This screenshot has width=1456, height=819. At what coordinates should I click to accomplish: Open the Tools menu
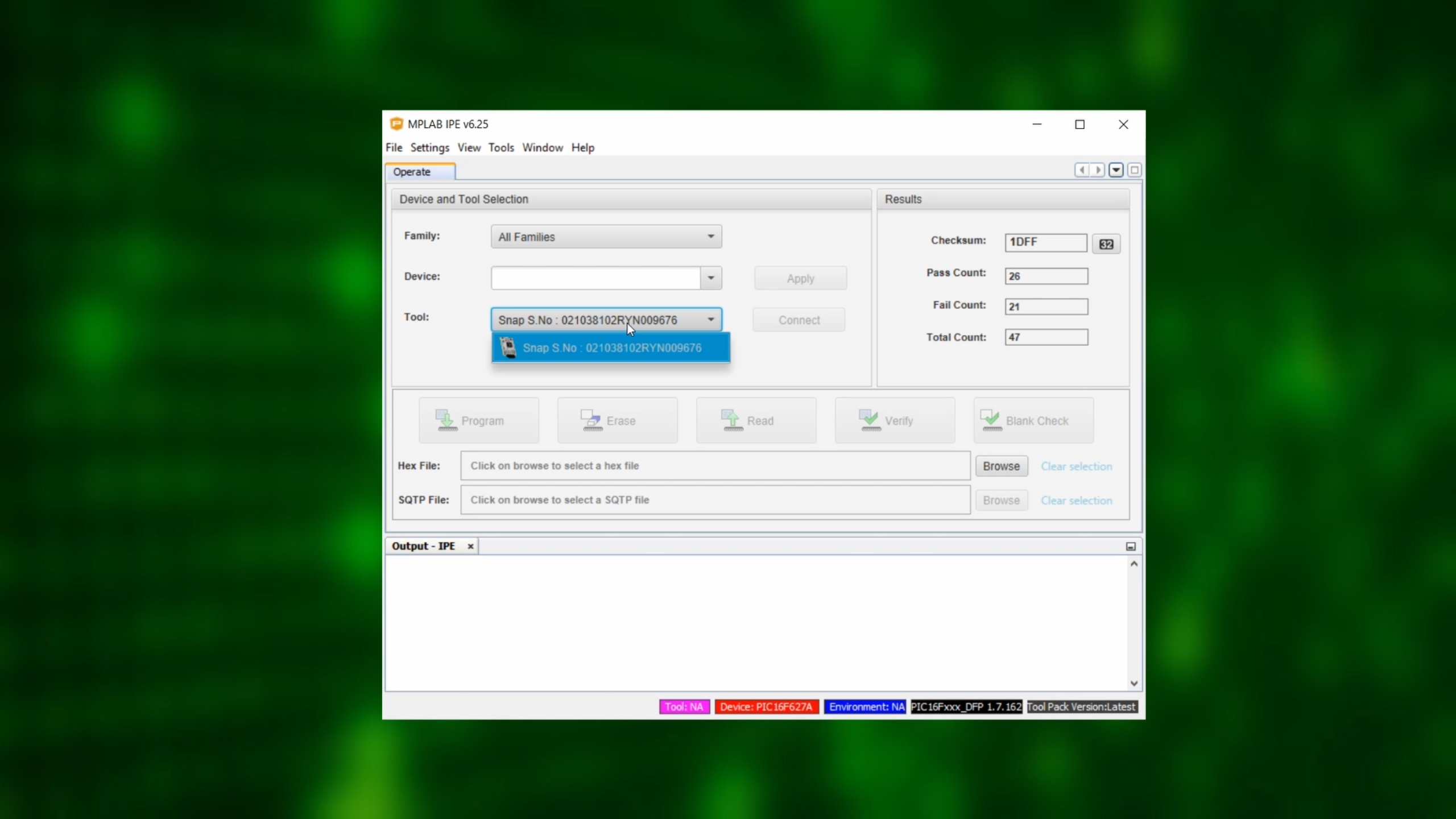pos(500,147)
